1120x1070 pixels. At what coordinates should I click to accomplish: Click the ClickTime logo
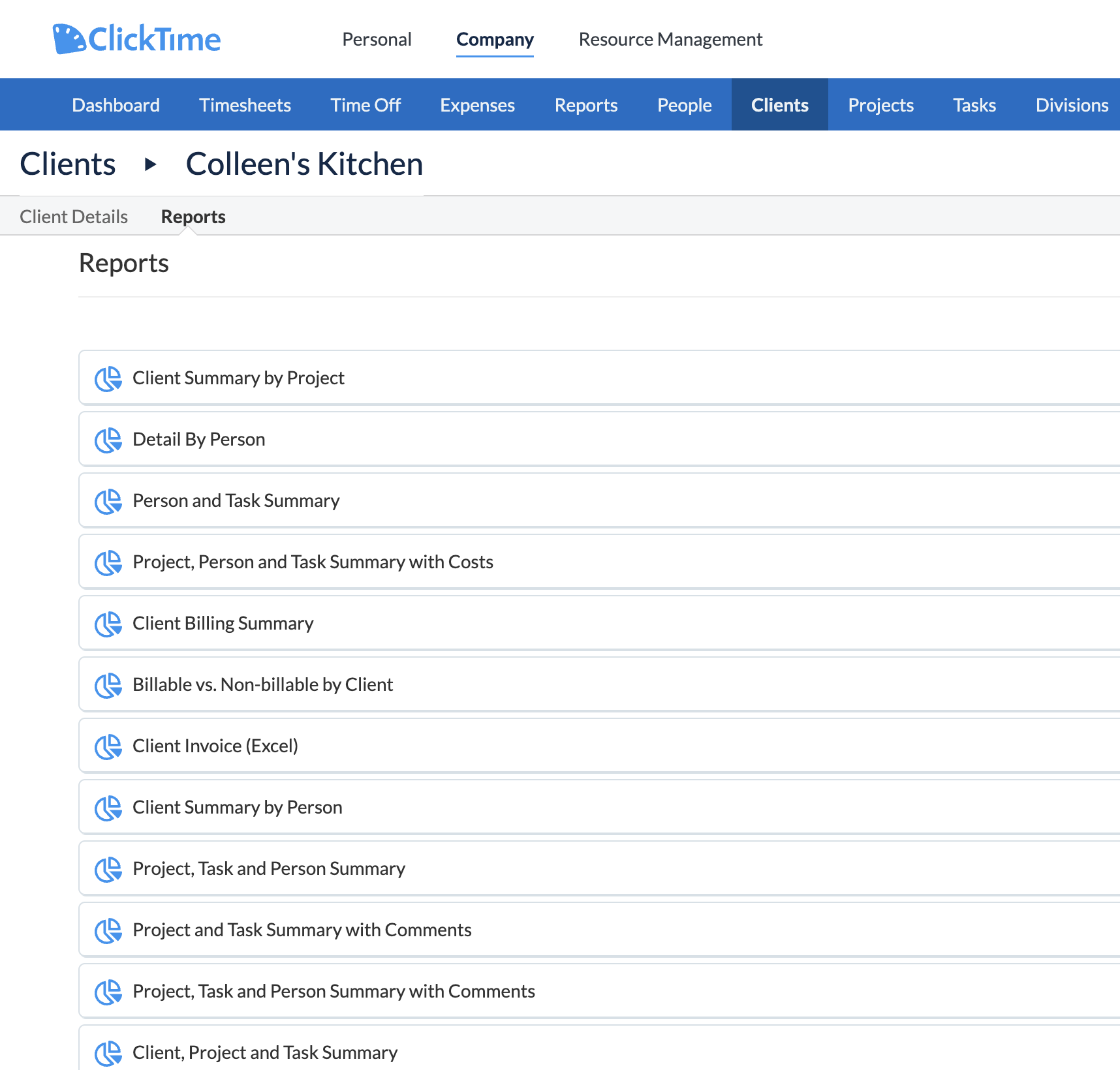click(136, 39)
